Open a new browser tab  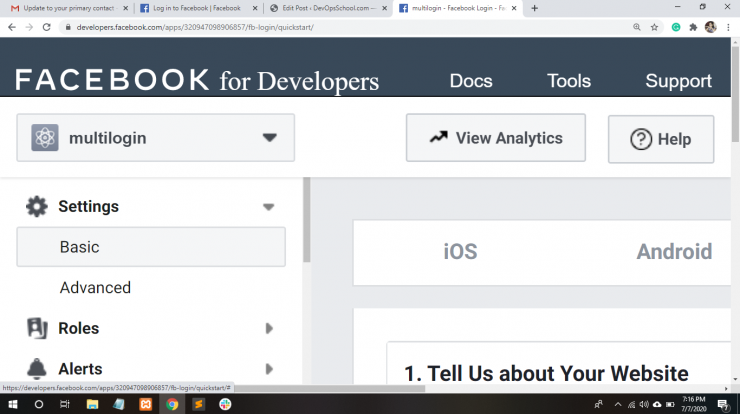(x=534, y=8)
